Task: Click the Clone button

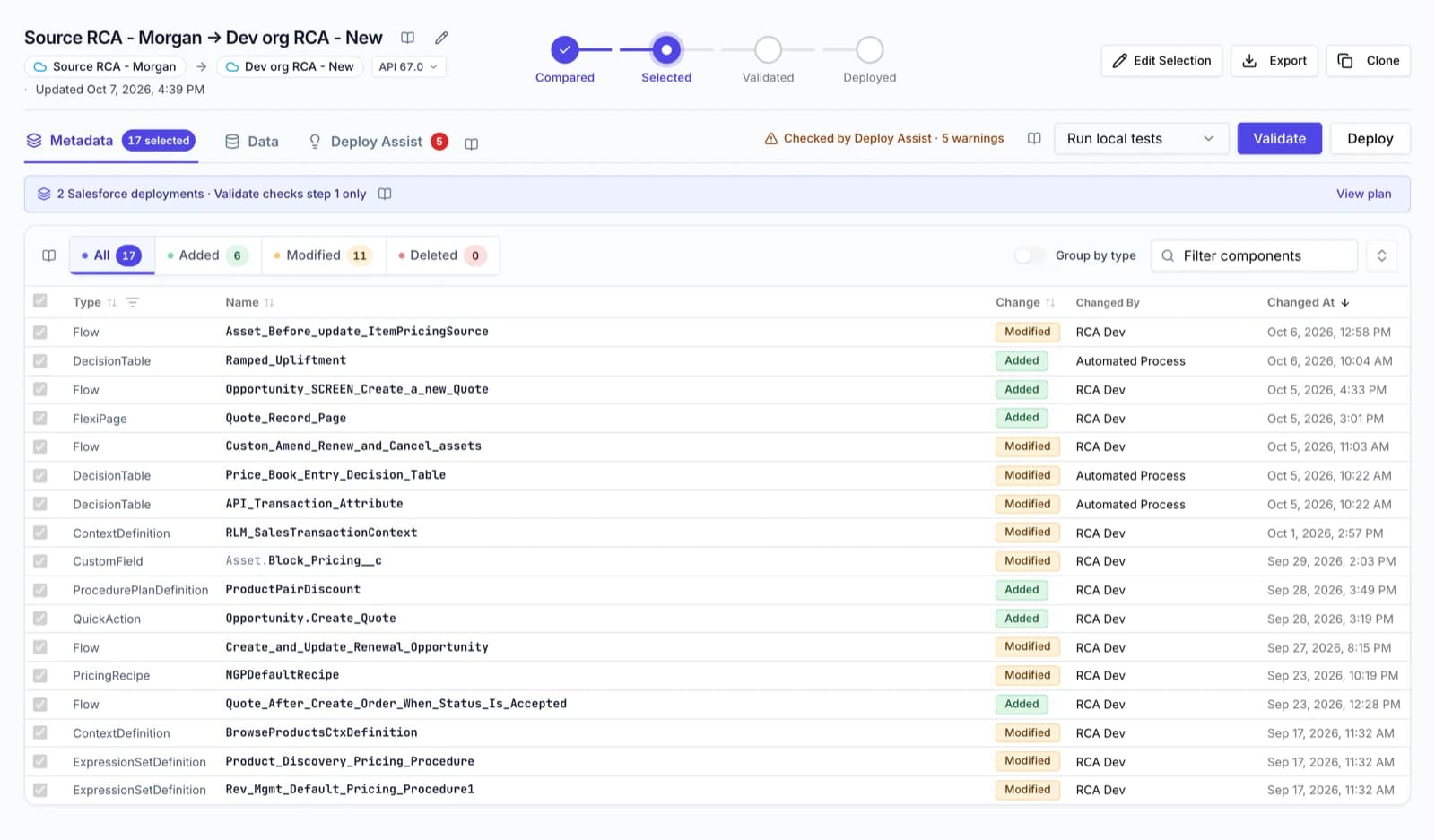Action: 1369,61
